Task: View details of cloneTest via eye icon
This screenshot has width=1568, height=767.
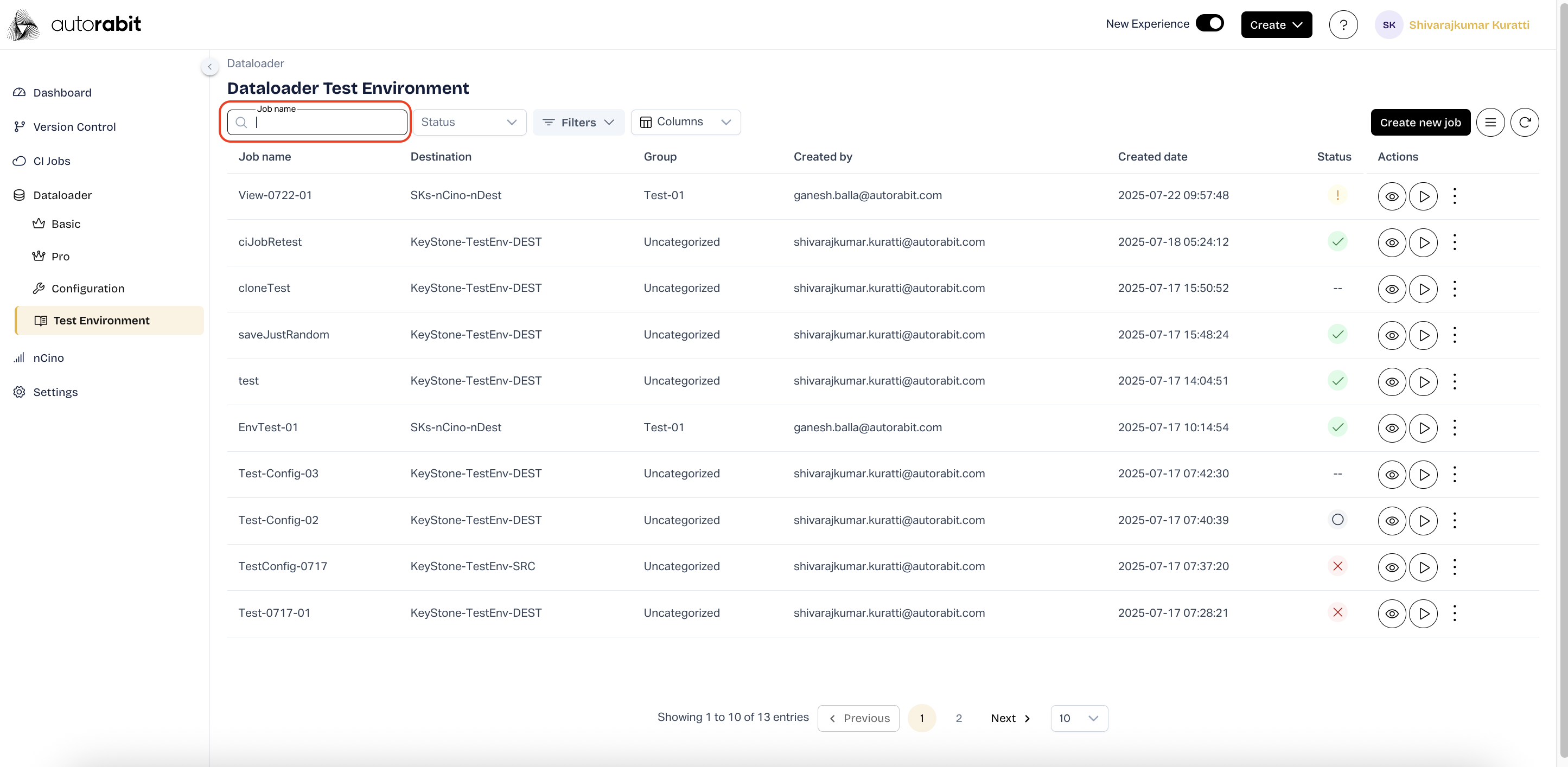Action: 1392,289
